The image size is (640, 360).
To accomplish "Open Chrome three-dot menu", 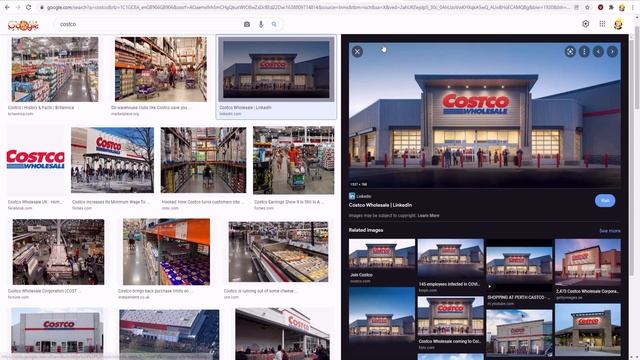I will tap(633, 7).
